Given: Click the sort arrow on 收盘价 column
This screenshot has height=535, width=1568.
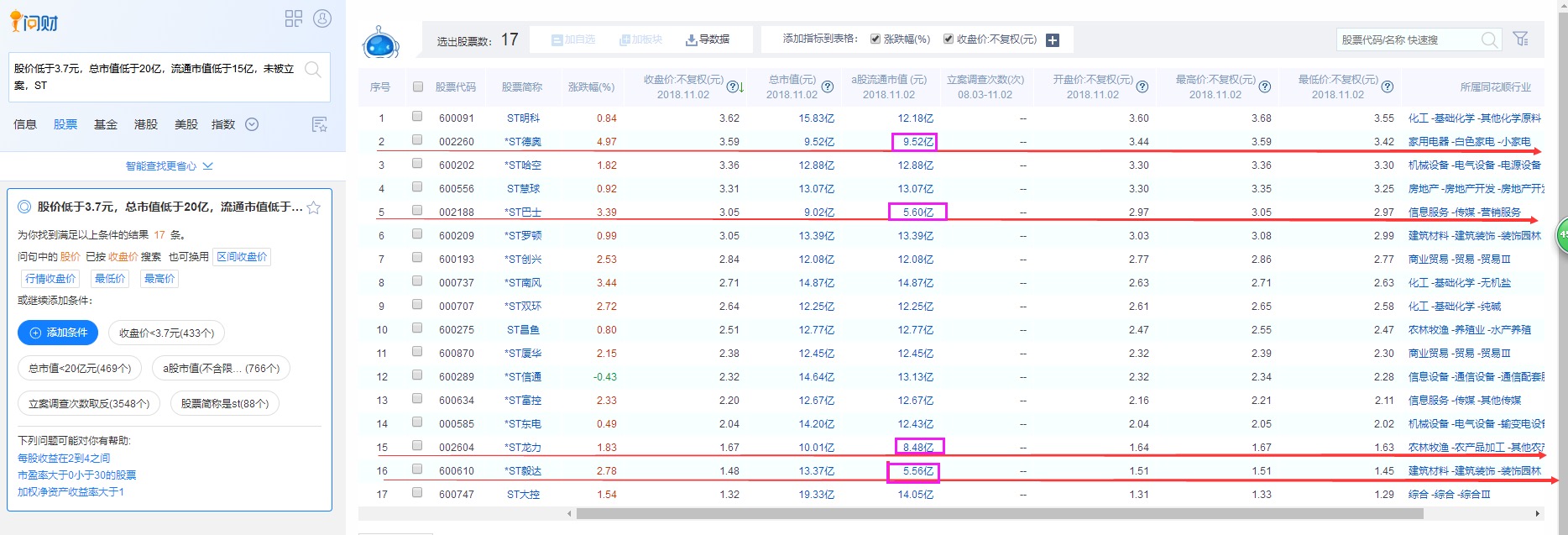Looking at the screenshot, I should pos(741,87).
